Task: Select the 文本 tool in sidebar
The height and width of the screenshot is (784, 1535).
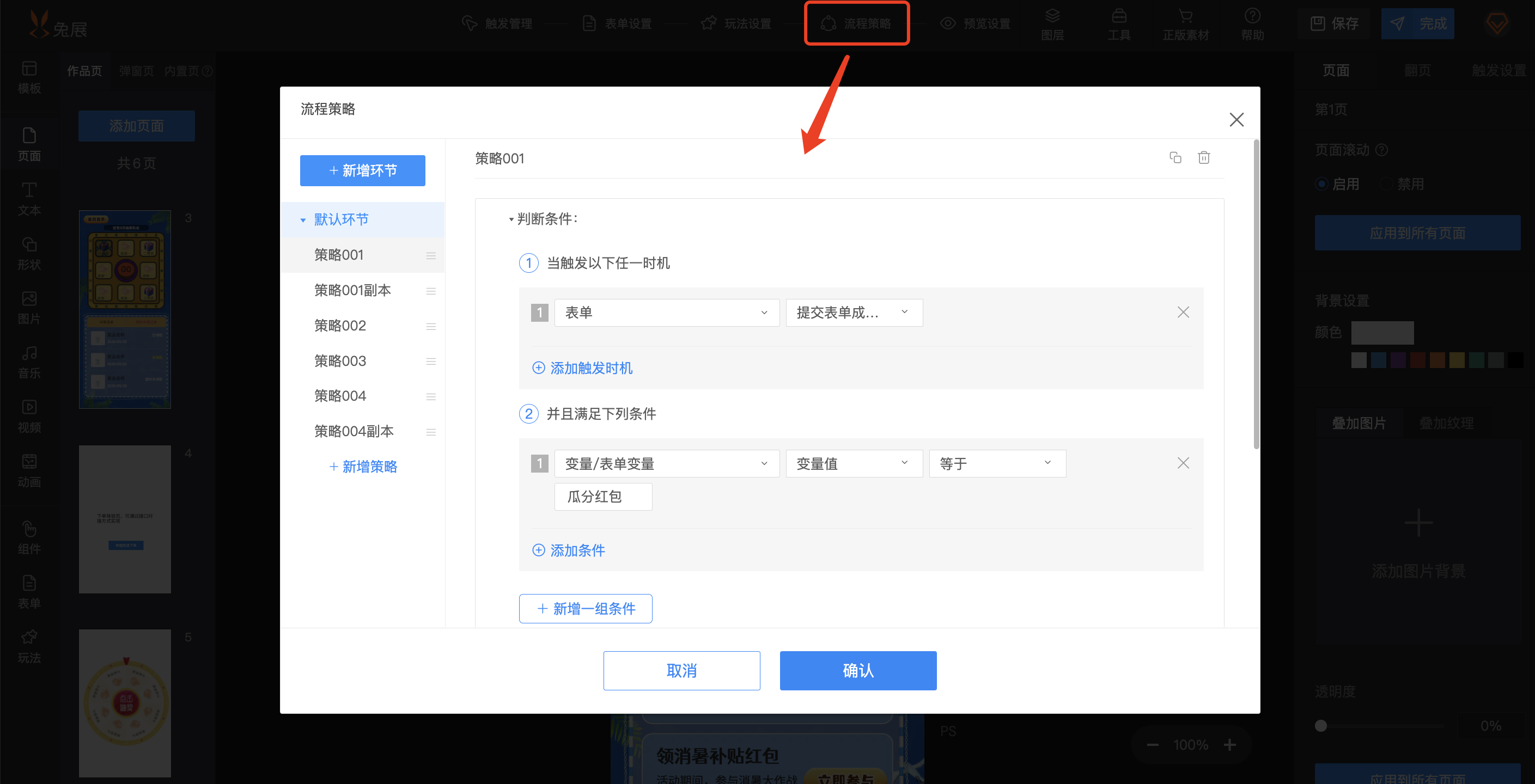Action: (x=29, y=199)
